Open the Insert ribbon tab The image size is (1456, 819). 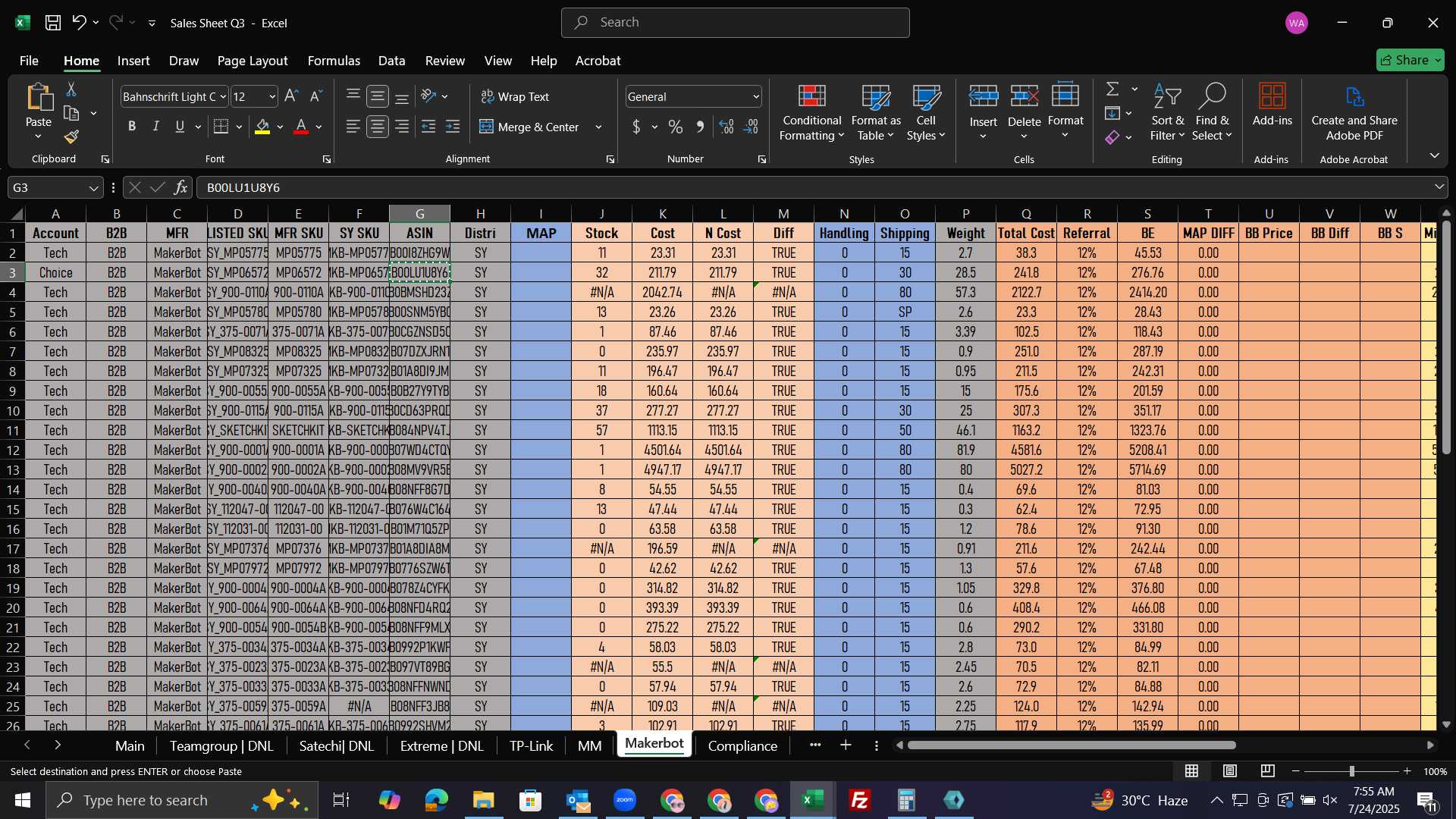[x=133, y=61]
